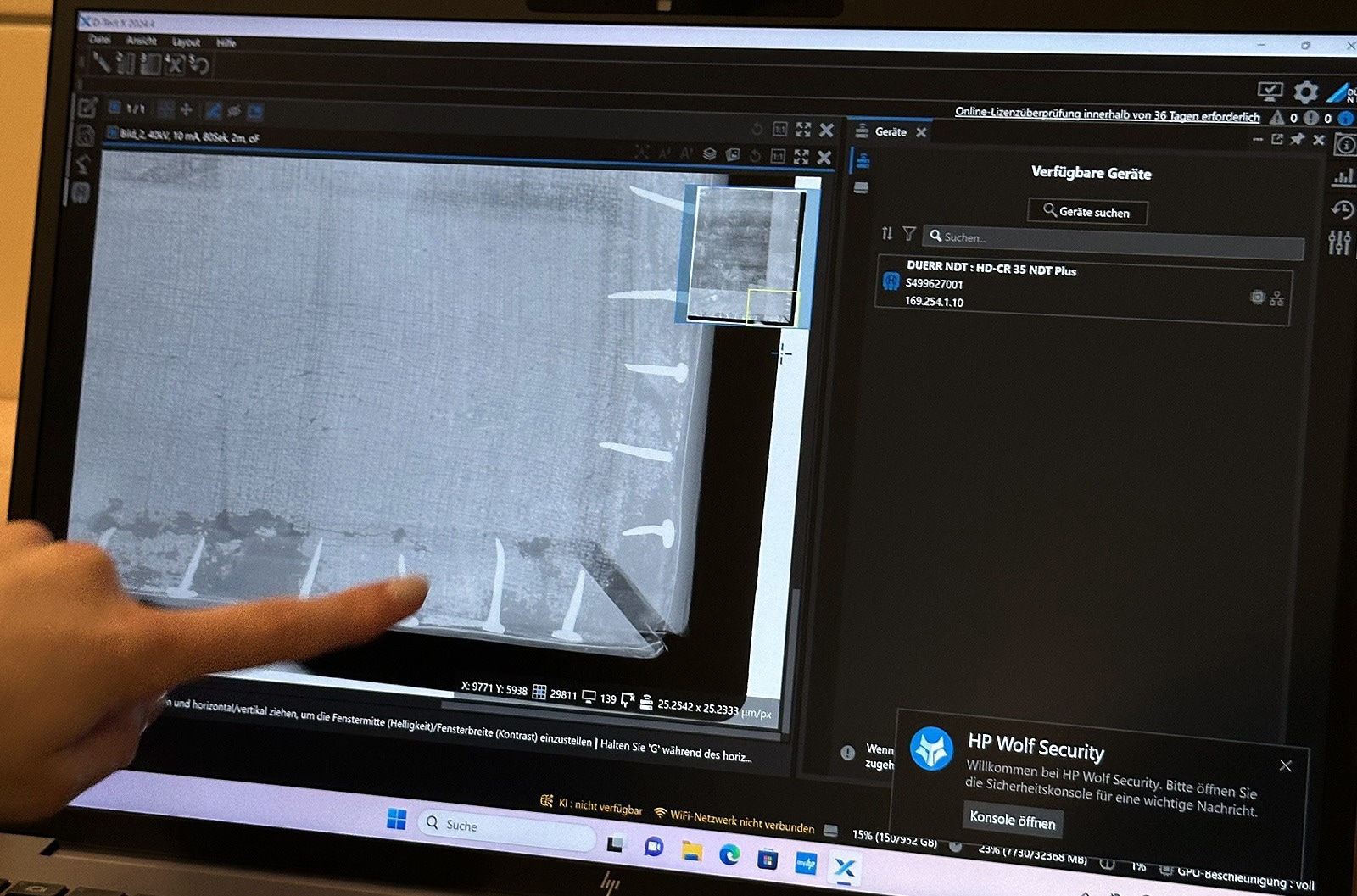Toggle the pin icon of the Geräte panel

1297,139
